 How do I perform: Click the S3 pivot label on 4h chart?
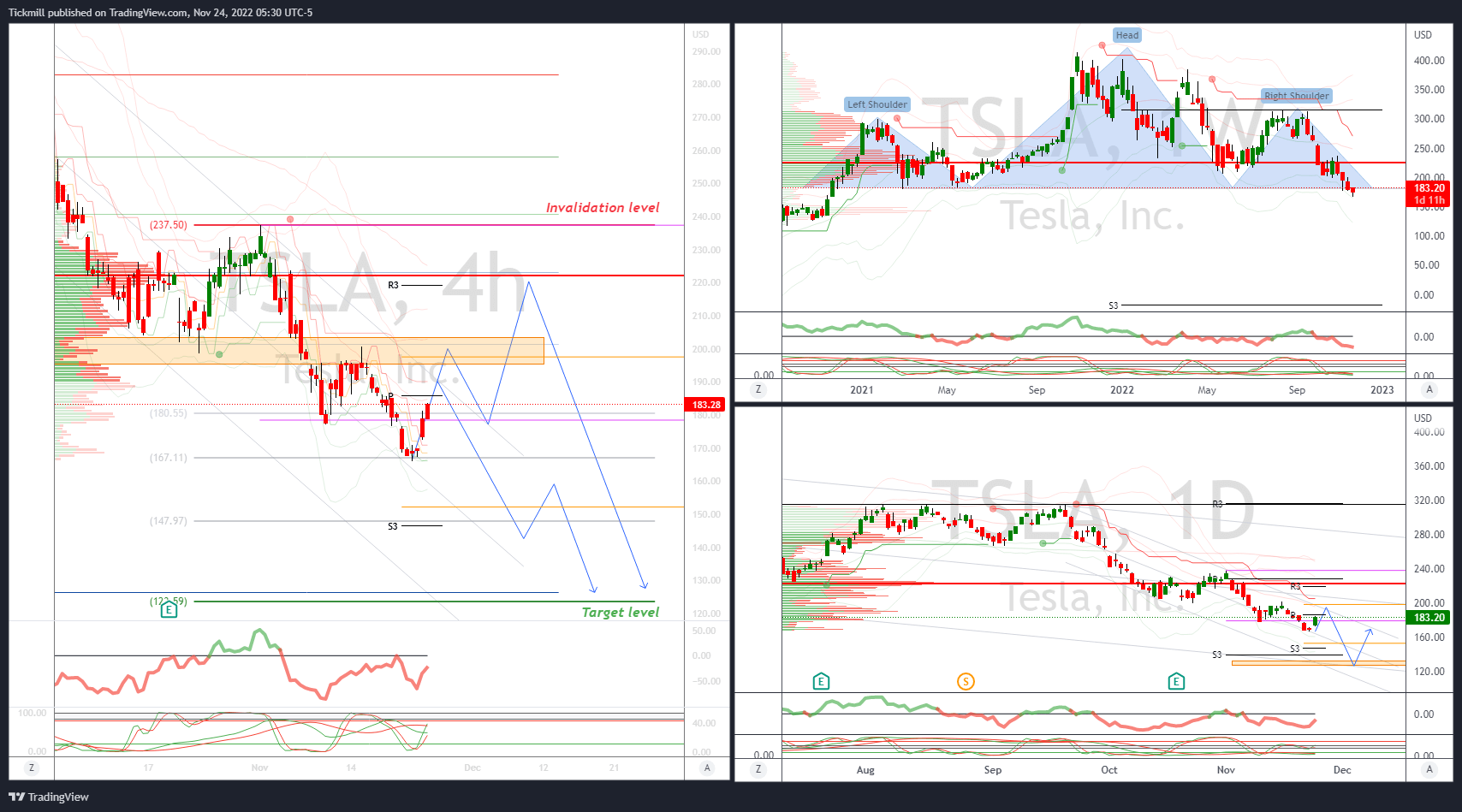coord(393,526)
